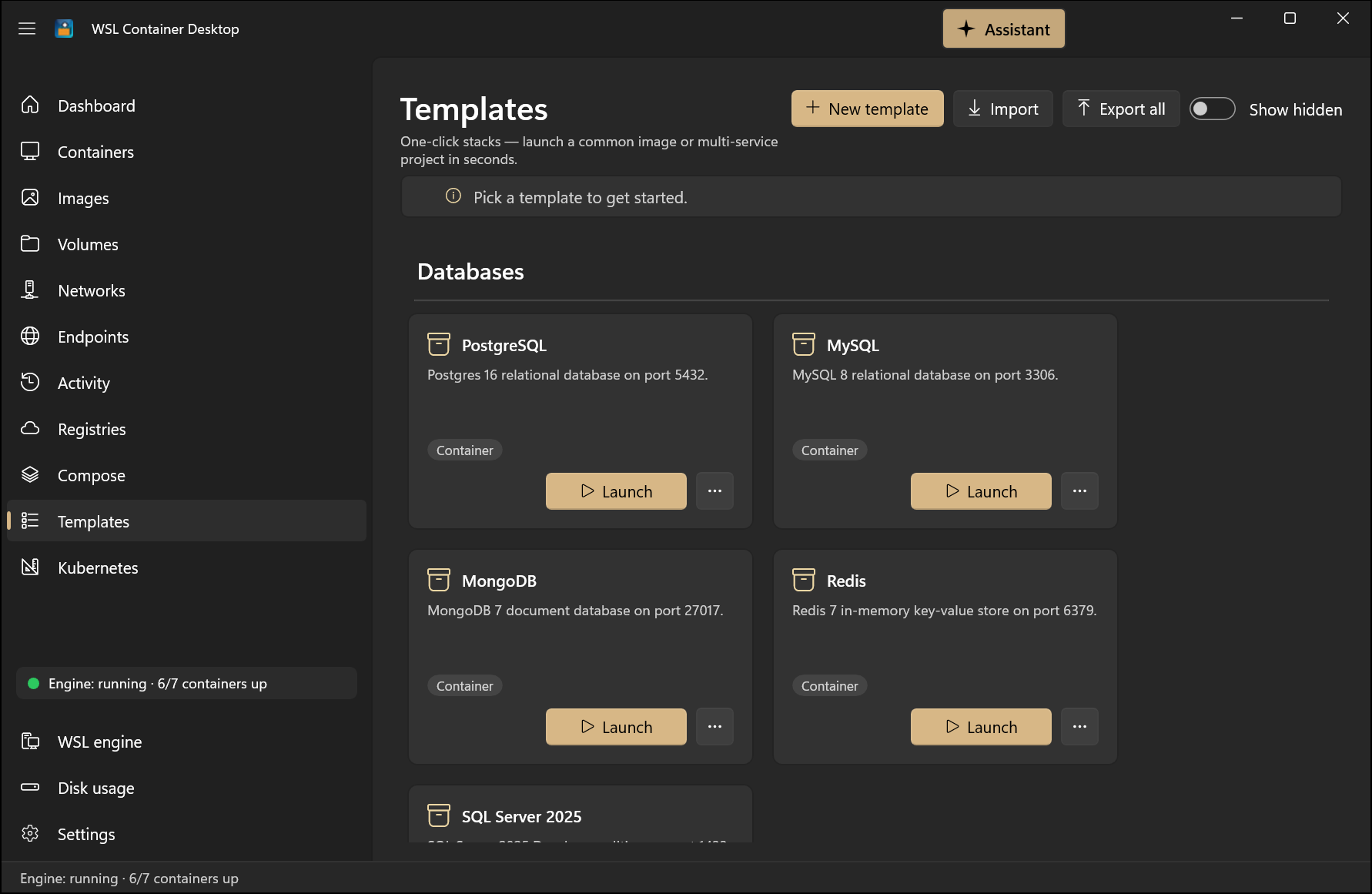Click the Import button
1372x894 pixels.
tap(1002, 109)
